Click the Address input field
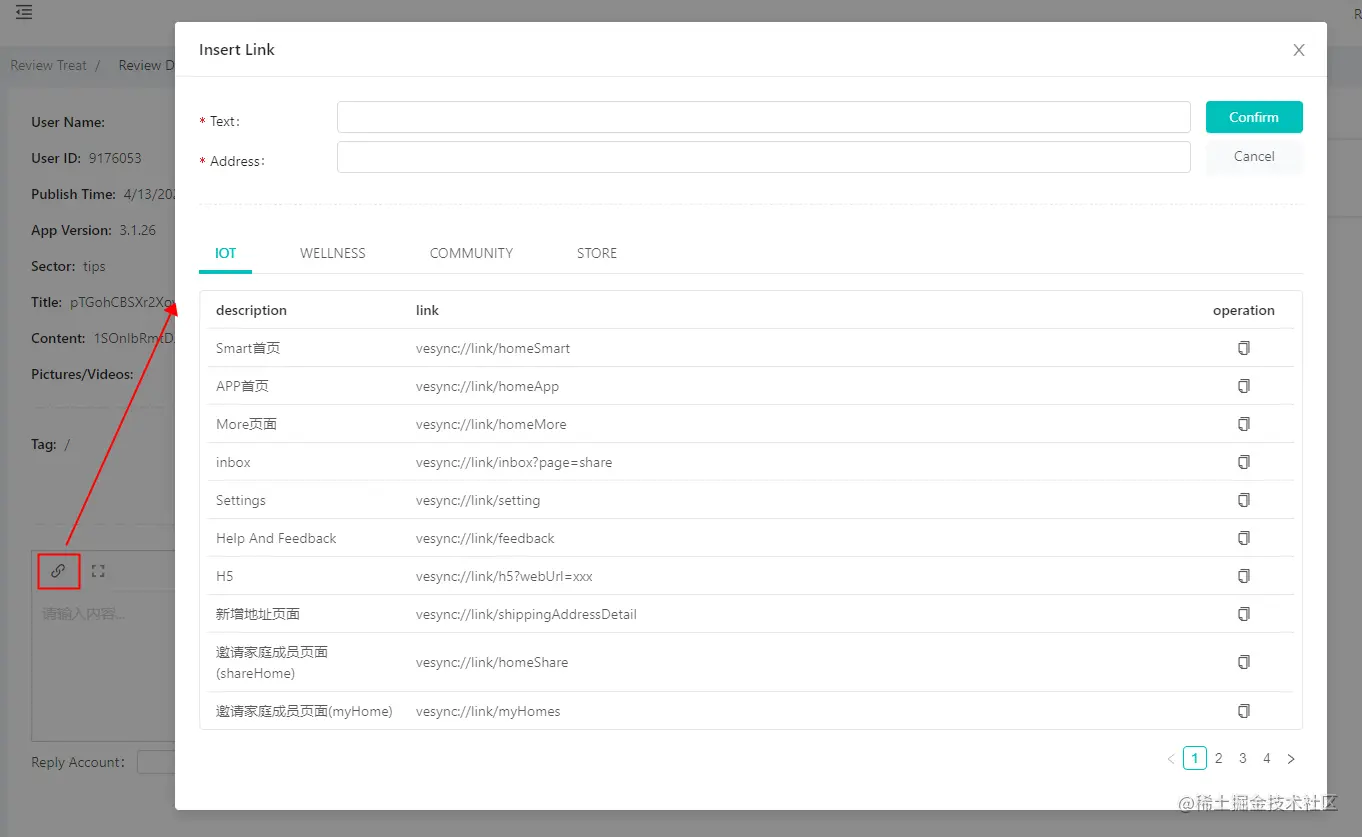Image resolution: width=1362 pixels, height=837 pixels. [762, 156]
